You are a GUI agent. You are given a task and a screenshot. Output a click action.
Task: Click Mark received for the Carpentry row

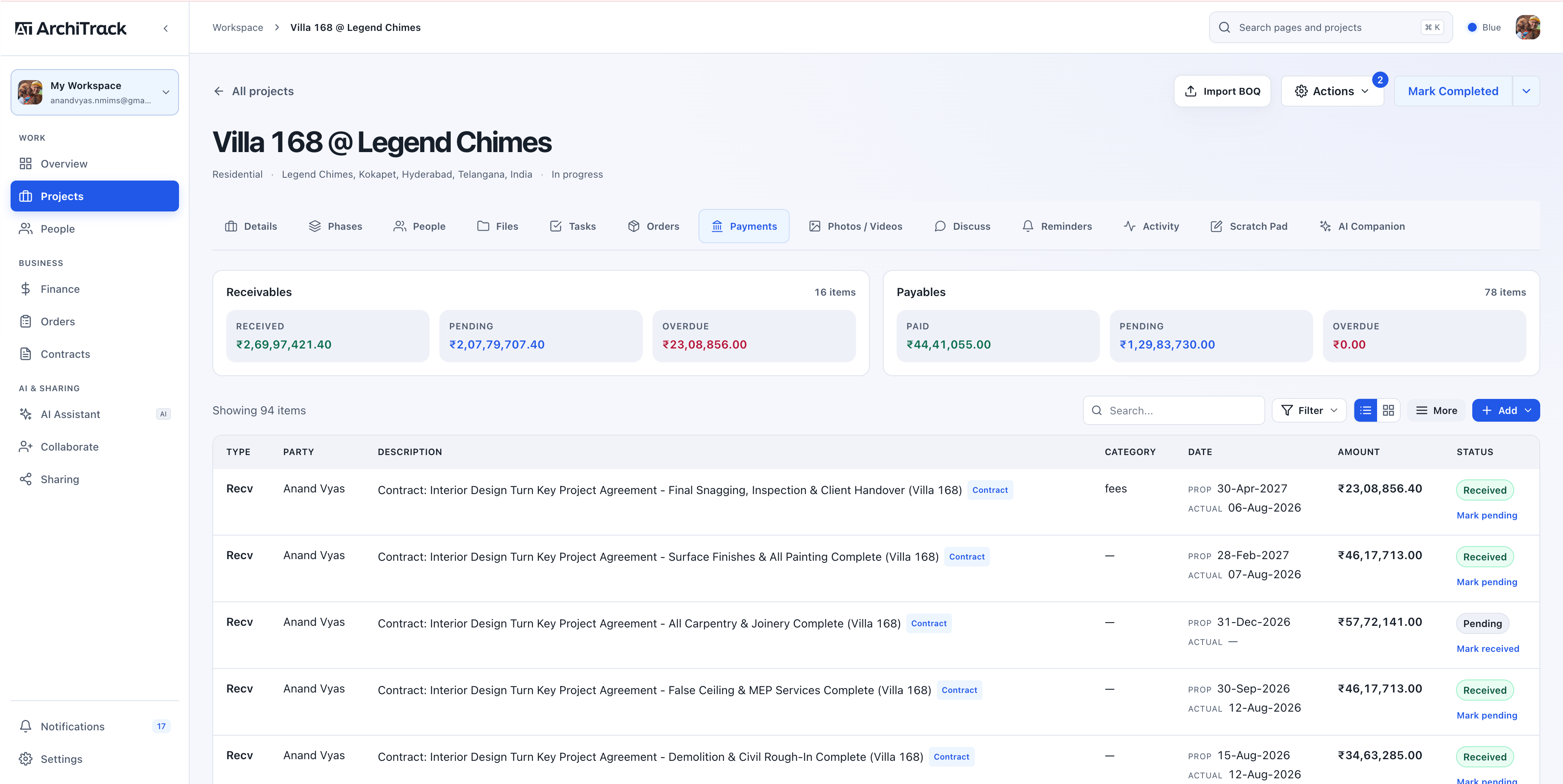[x=1488, y=649]
